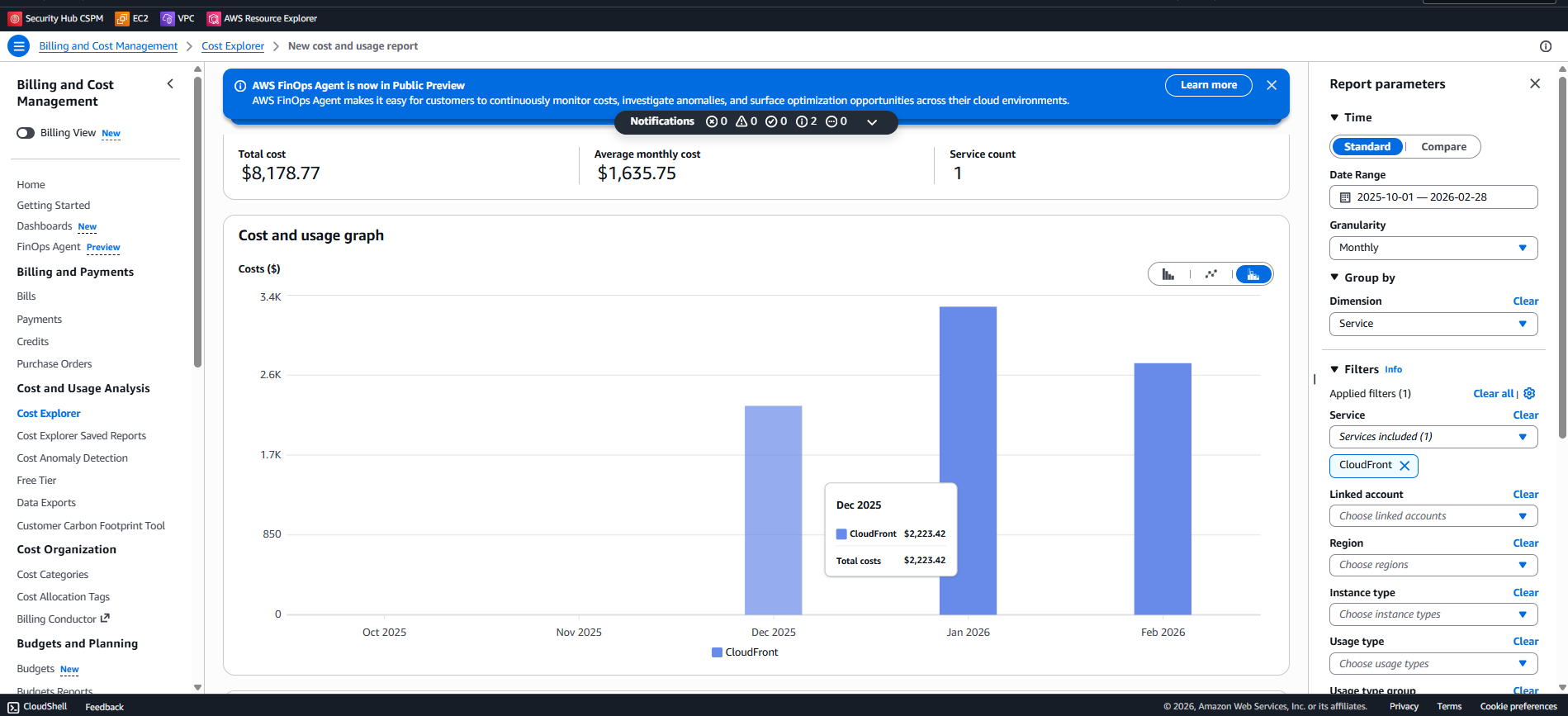The height and width of the screenshot is (716, 1568).
Task: Collapse the Time section
Action: click(1334, 117)
